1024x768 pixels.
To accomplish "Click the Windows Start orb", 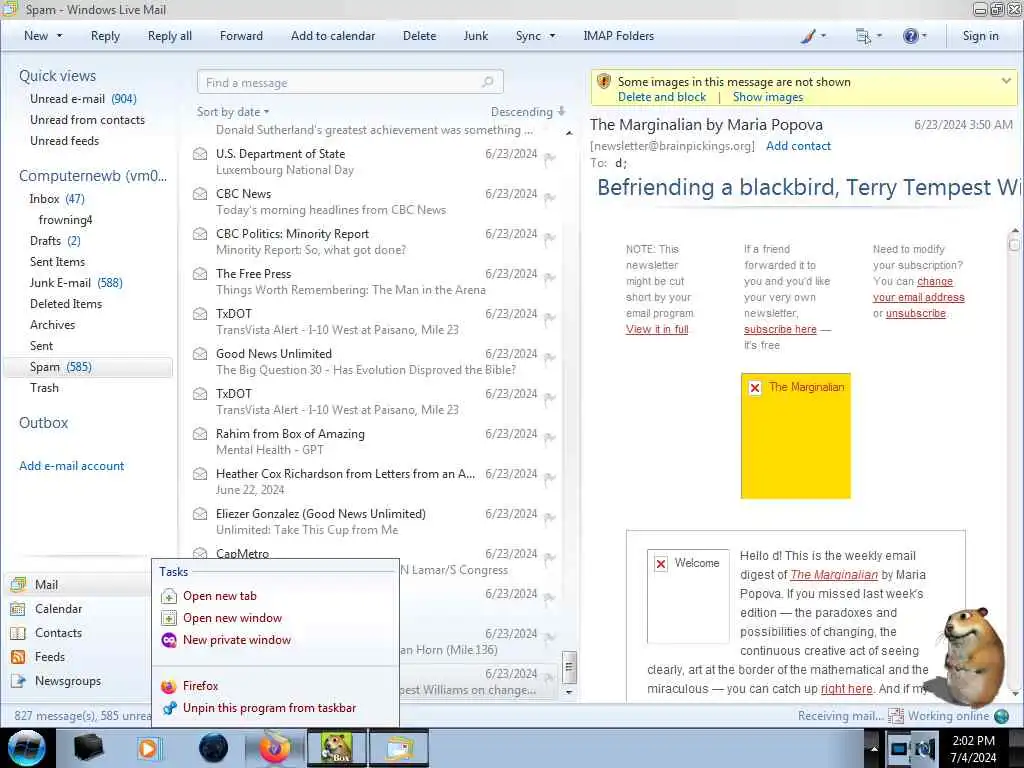I will (27, 748).
